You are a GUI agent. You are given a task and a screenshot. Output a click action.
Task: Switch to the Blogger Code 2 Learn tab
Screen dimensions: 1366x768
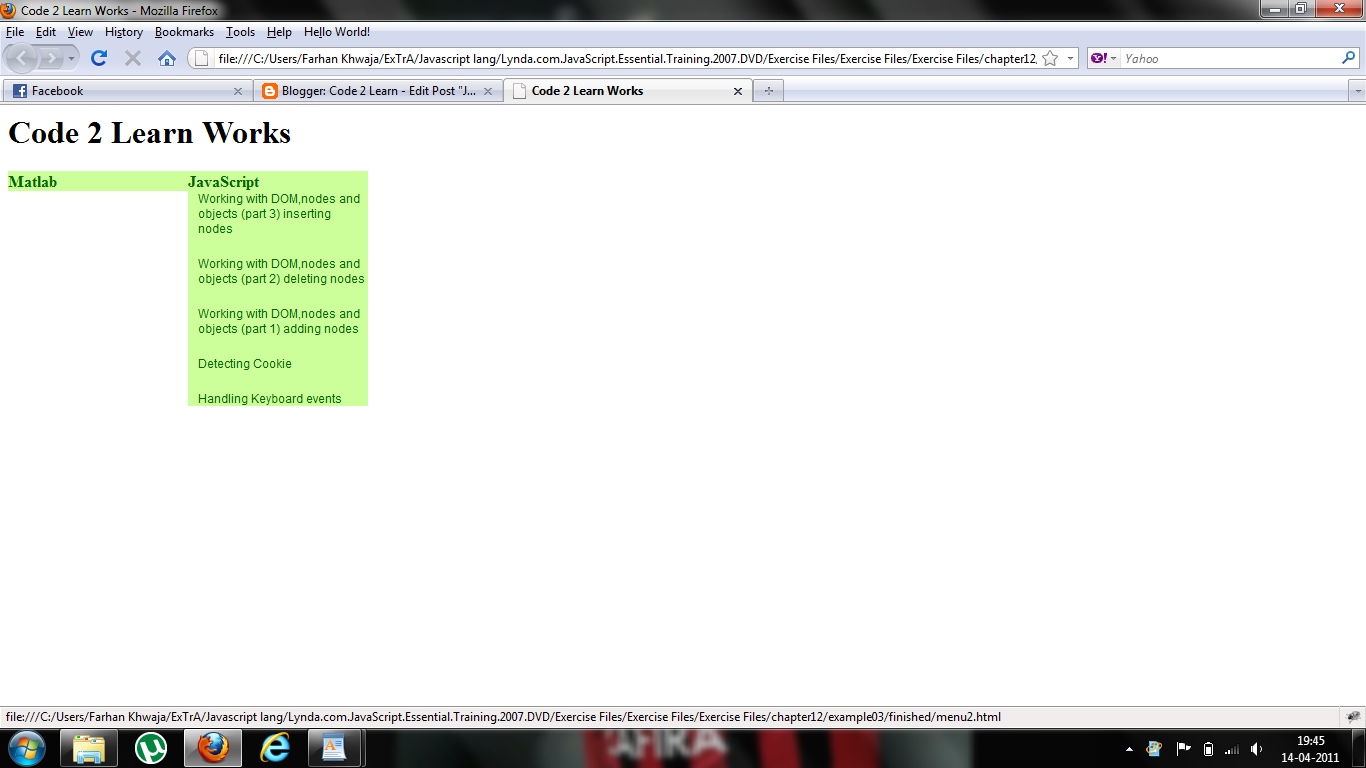[x=377, y=91]
